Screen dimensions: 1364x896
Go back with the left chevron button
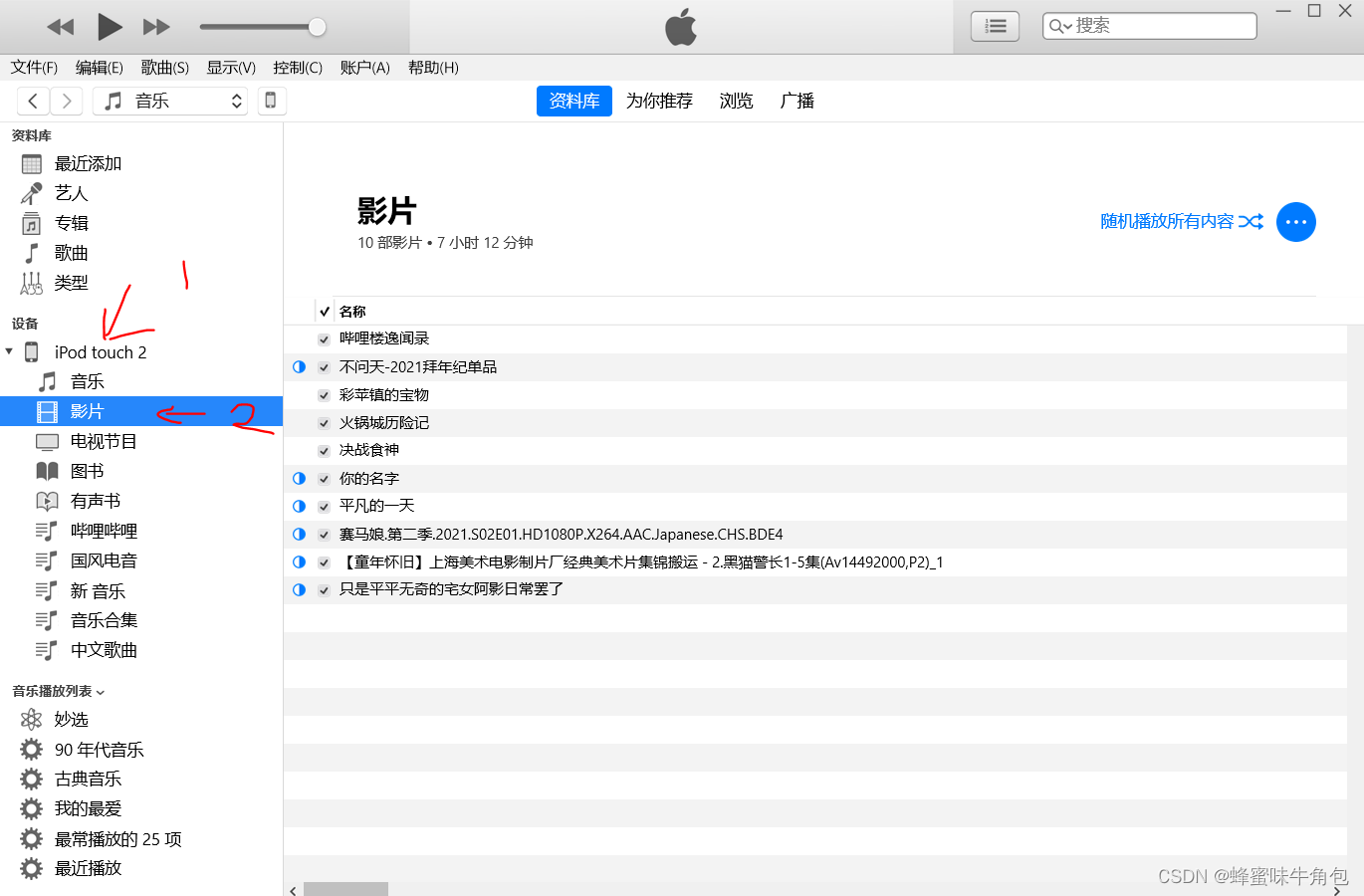33,101
